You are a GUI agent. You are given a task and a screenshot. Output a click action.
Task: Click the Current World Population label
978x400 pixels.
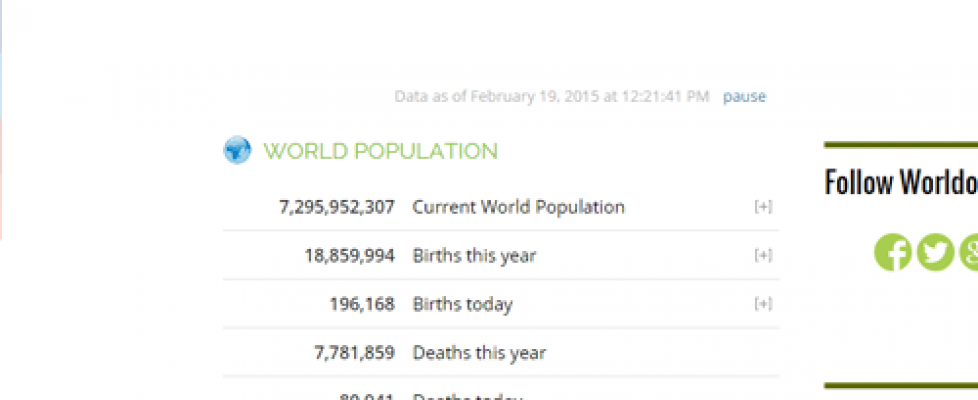point(518,207)
